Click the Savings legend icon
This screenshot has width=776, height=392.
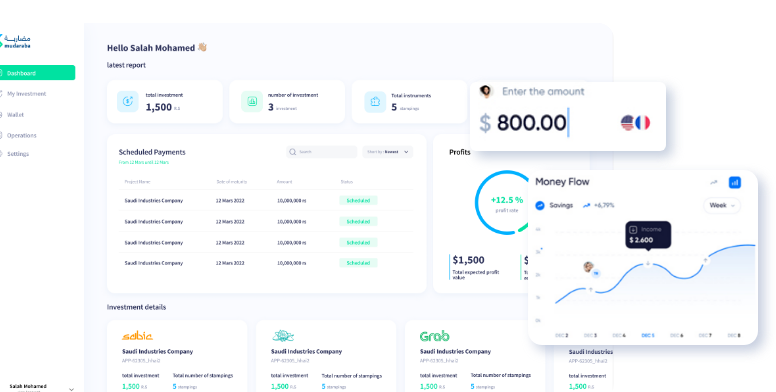[x=540, y=205]
